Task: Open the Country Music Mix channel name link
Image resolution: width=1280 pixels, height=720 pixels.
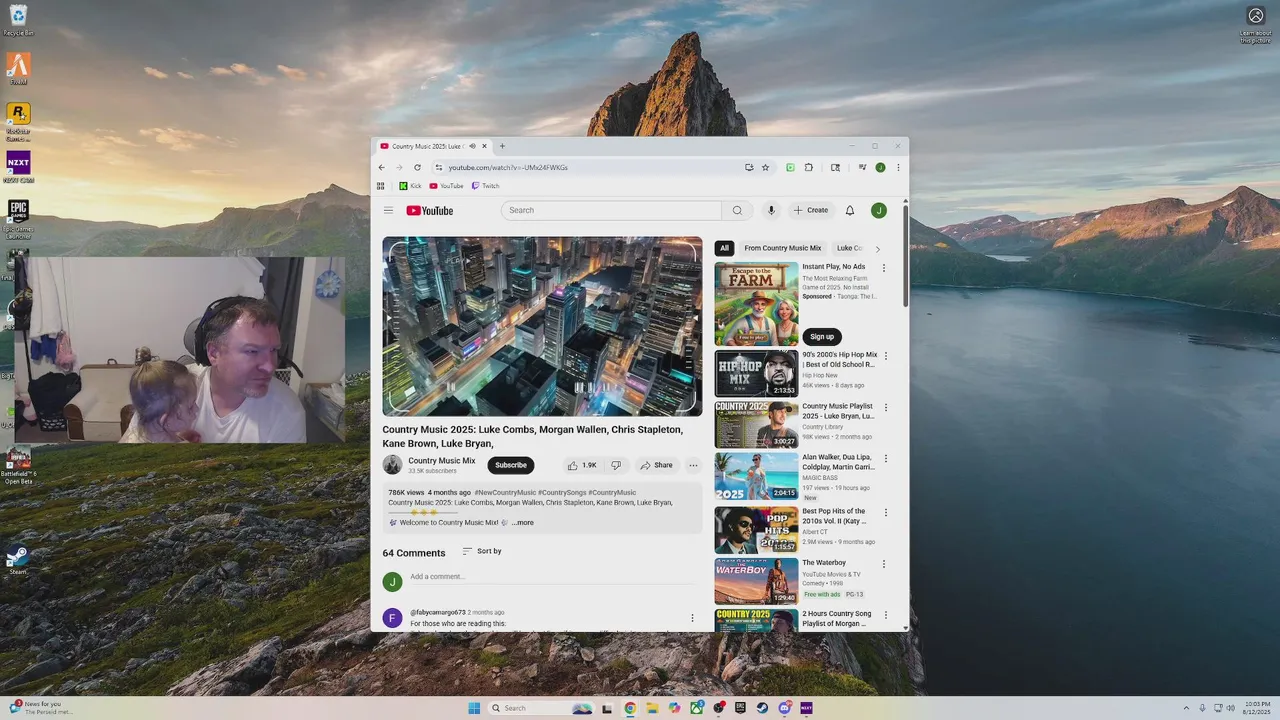Action: [x=442, y=461]
